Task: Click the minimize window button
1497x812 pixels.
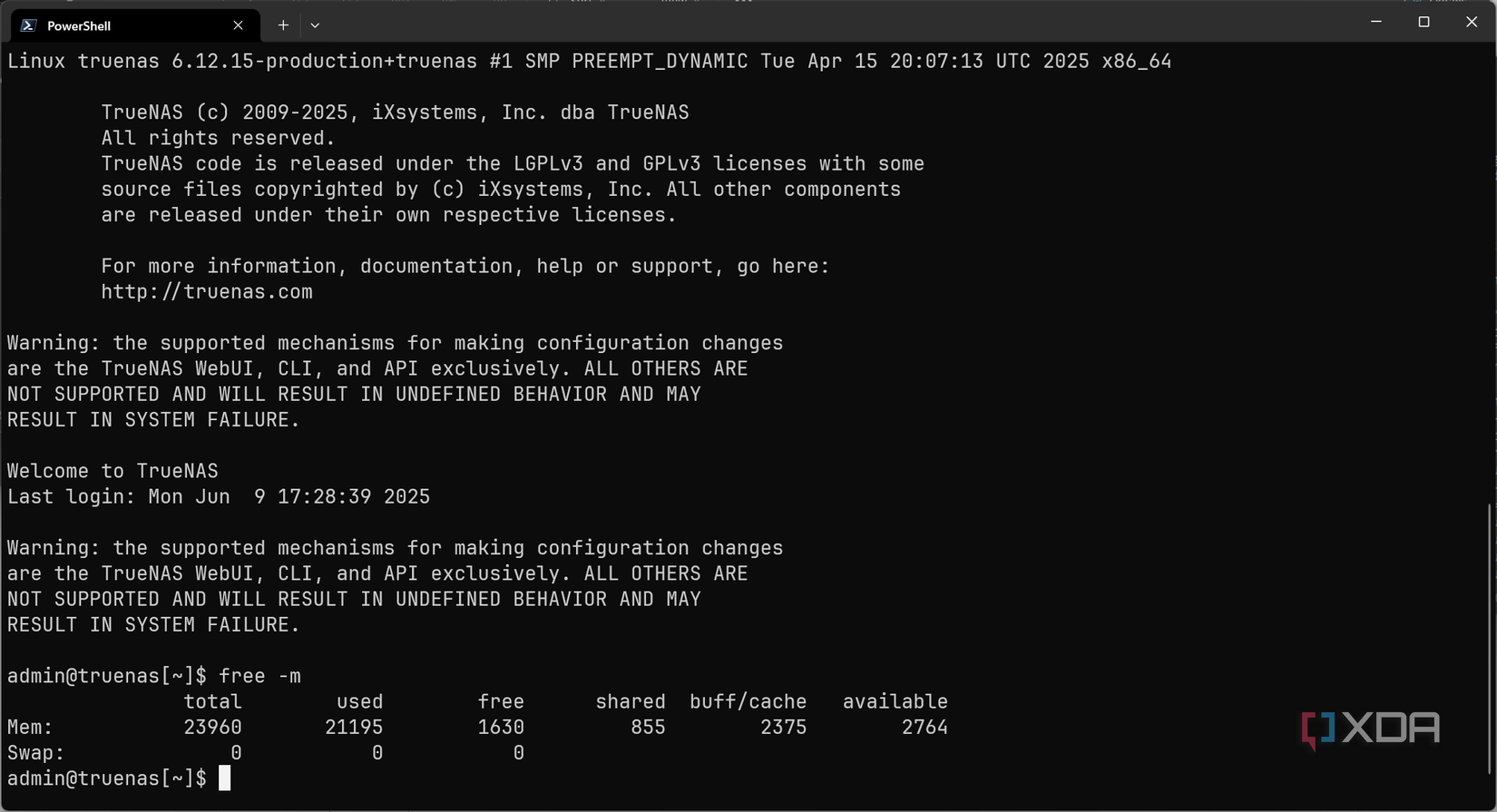Action: coord(1375,22)
